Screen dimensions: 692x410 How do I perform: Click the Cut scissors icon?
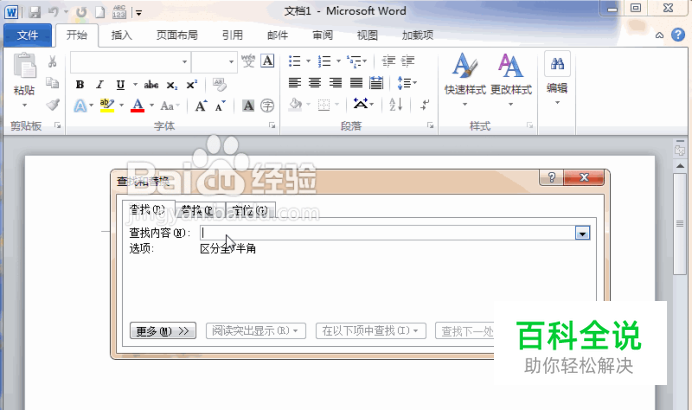point(53,62)
